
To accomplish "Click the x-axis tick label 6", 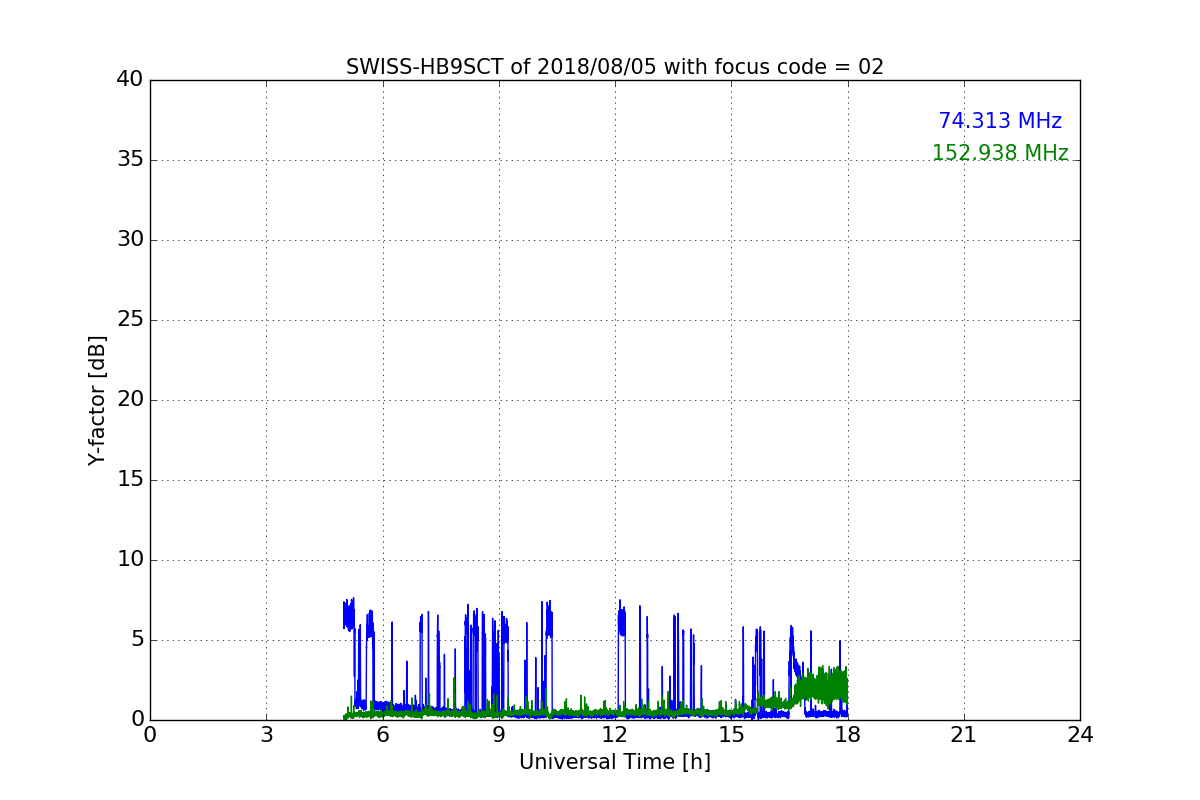I will (383, 735).
